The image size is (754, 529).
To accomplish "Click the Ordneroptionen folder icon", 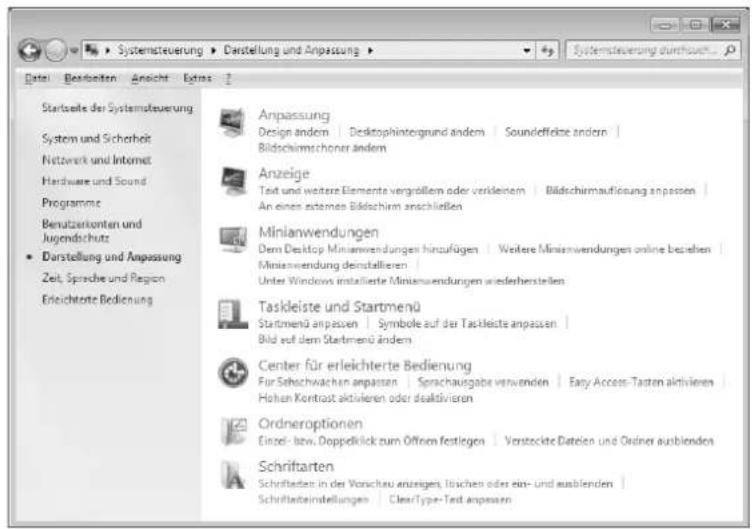I will [234, 430].
